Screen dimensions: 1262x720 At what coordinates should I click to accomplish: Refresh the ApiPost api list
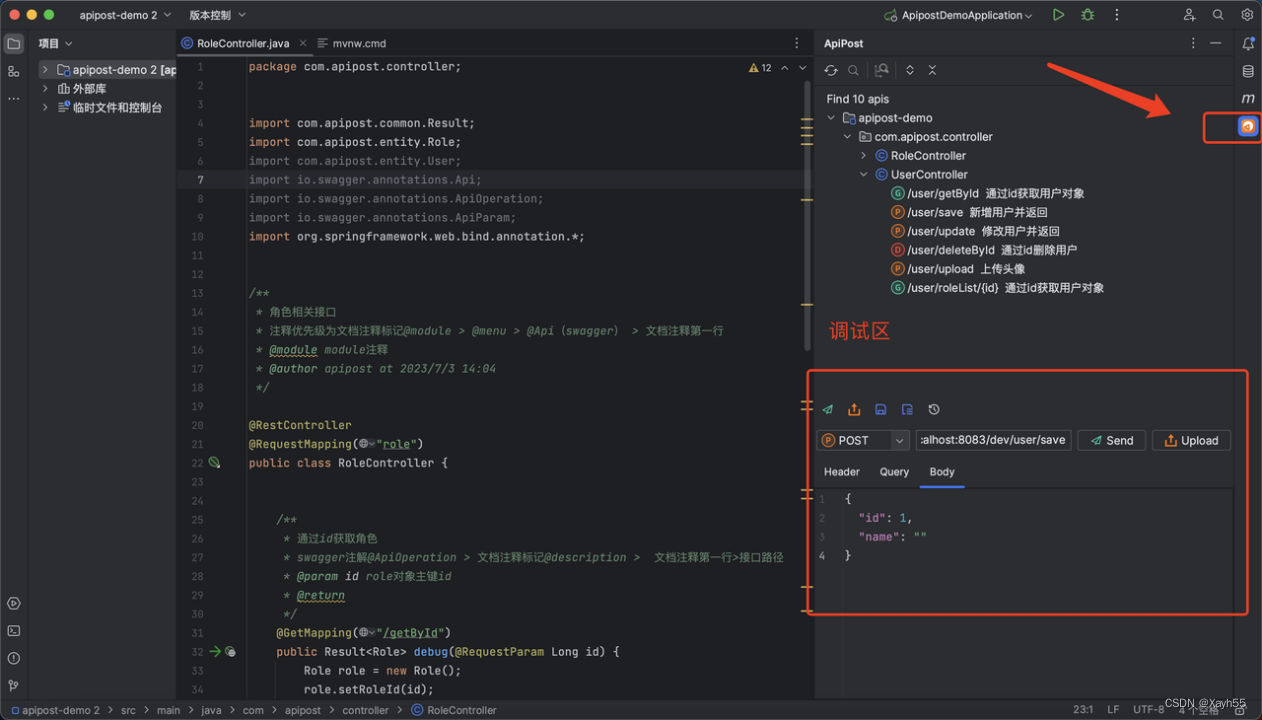coord(830,70)
